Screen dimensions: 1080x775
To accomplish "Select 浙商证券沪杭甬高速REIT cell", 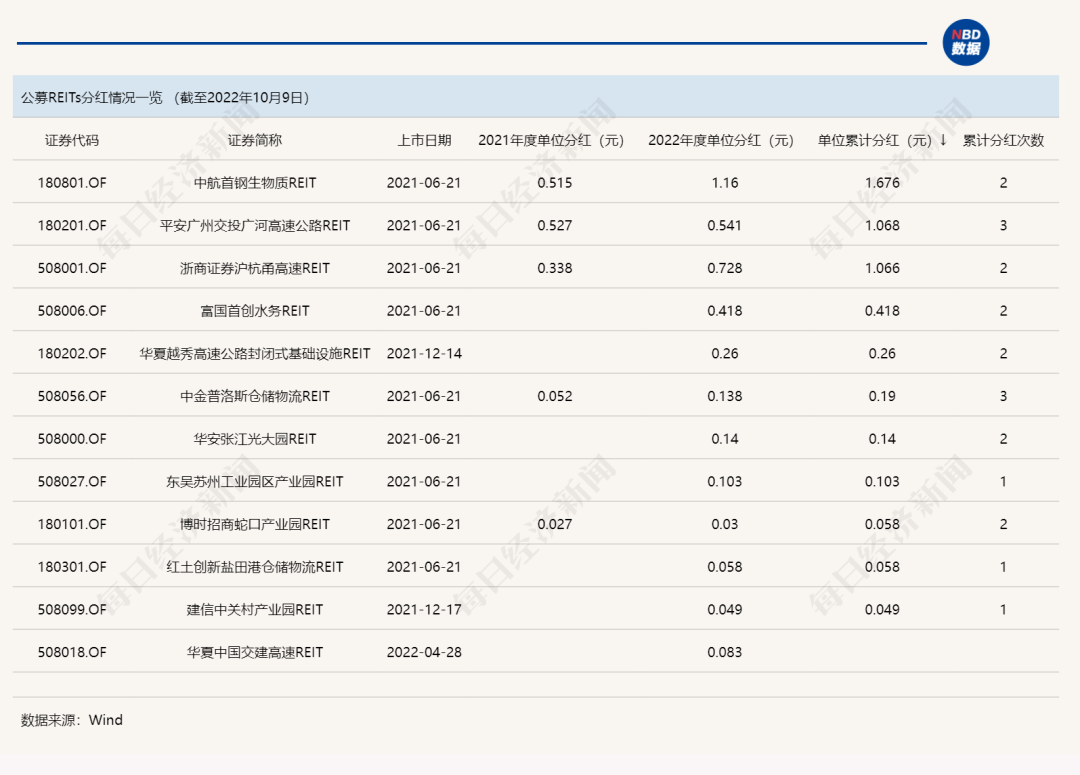I will pyautogui.click(x=255, y=269).
